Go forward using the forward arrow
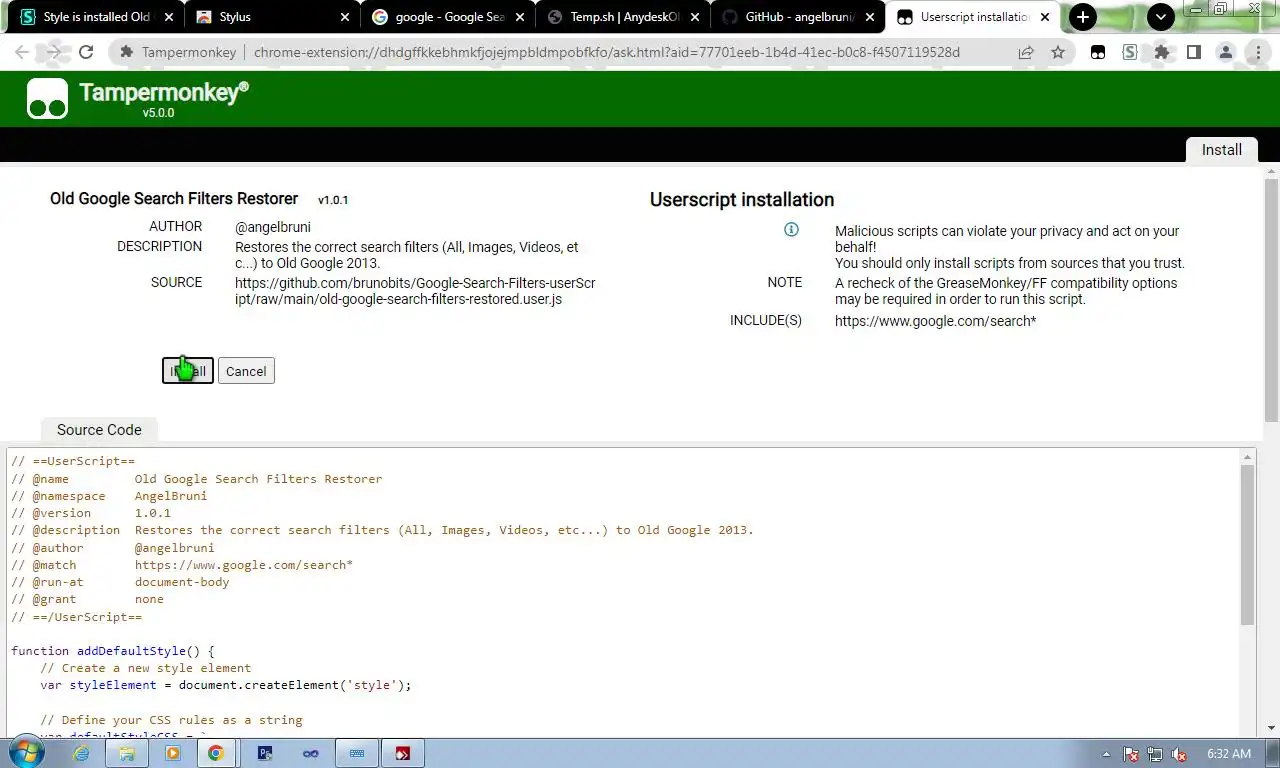This screenshot has width=1280, height=768. [x=54, y=53]
